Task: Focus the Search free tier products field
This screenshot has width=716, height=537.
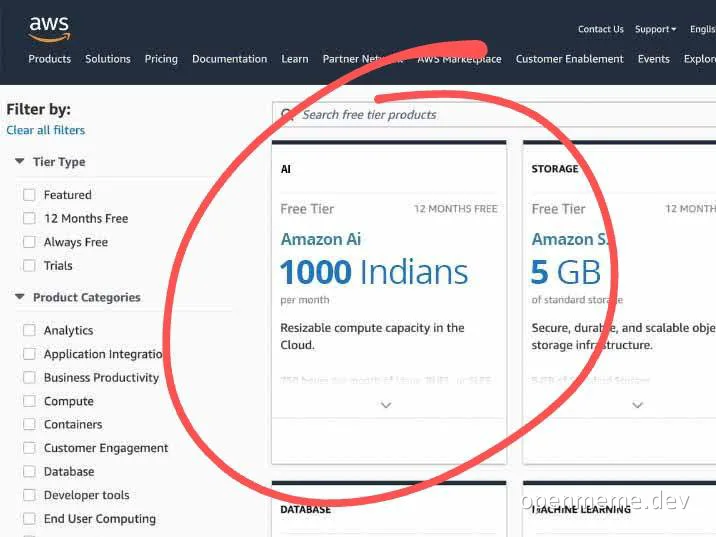Action: [x=494, y=114]
